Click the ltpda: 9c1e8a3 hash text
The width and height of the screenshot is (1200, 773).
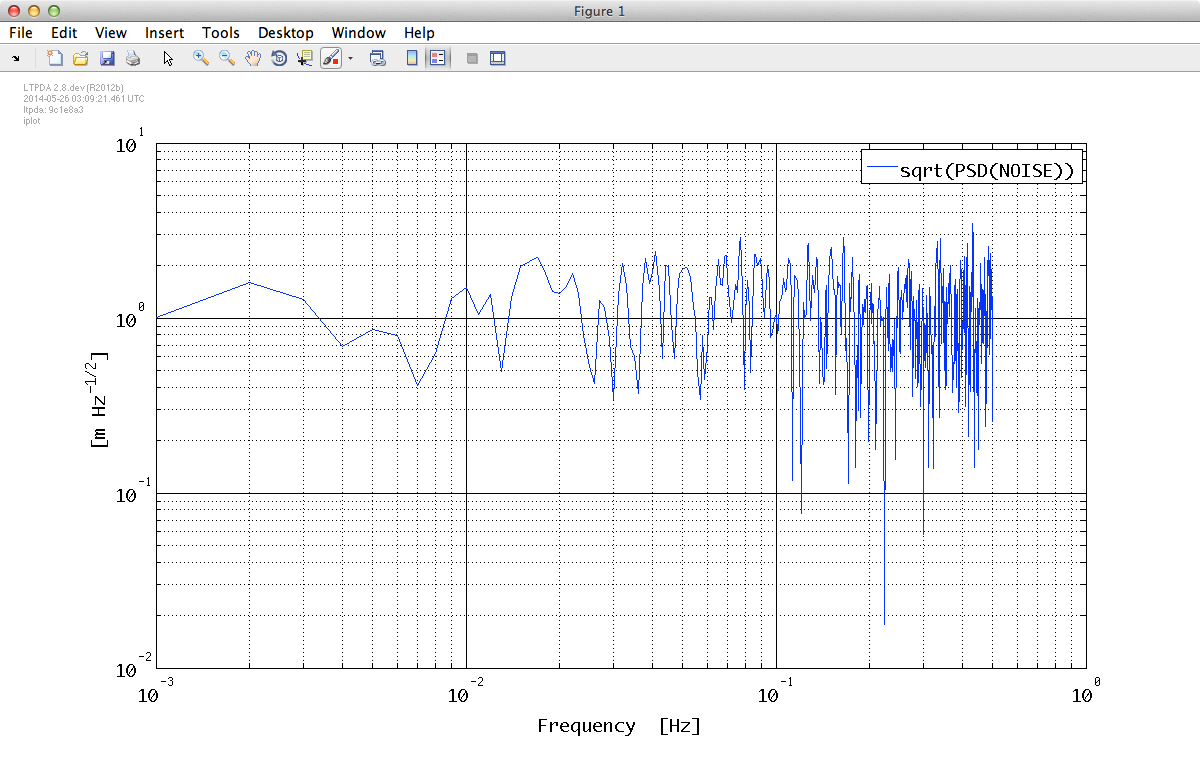[53, 109]
